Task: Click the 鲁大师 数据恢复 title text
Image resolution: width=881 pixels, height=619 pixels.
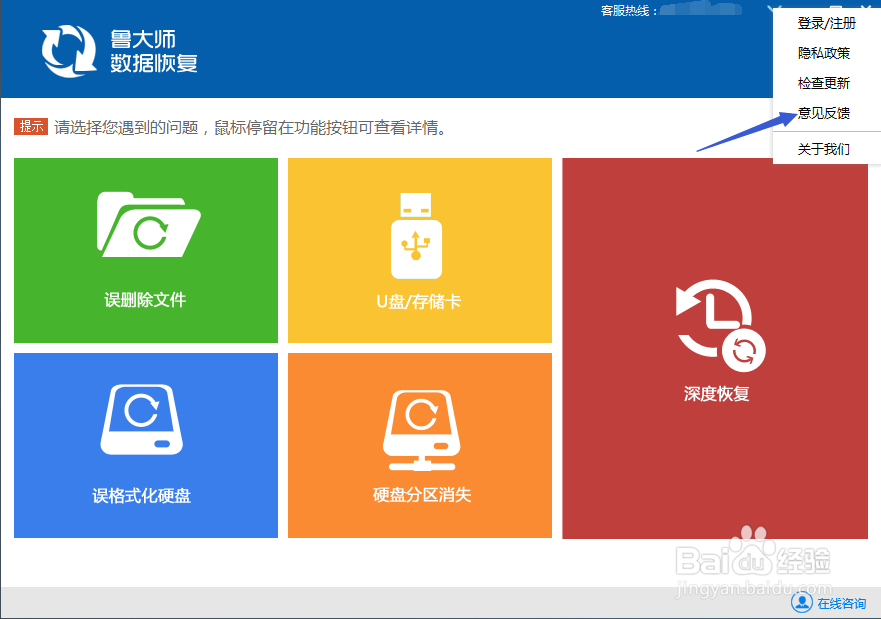Action: point(153,51)
